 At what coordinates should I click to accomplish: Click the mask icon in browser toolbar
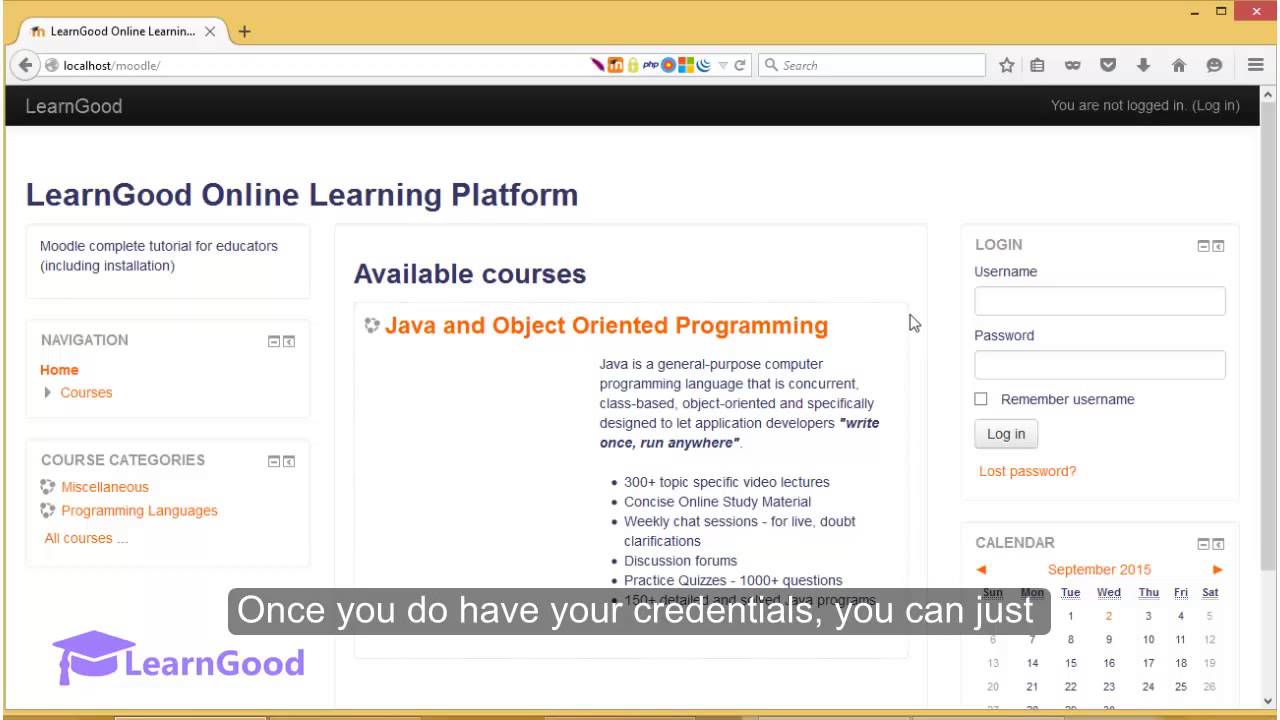pos(1073,65)
